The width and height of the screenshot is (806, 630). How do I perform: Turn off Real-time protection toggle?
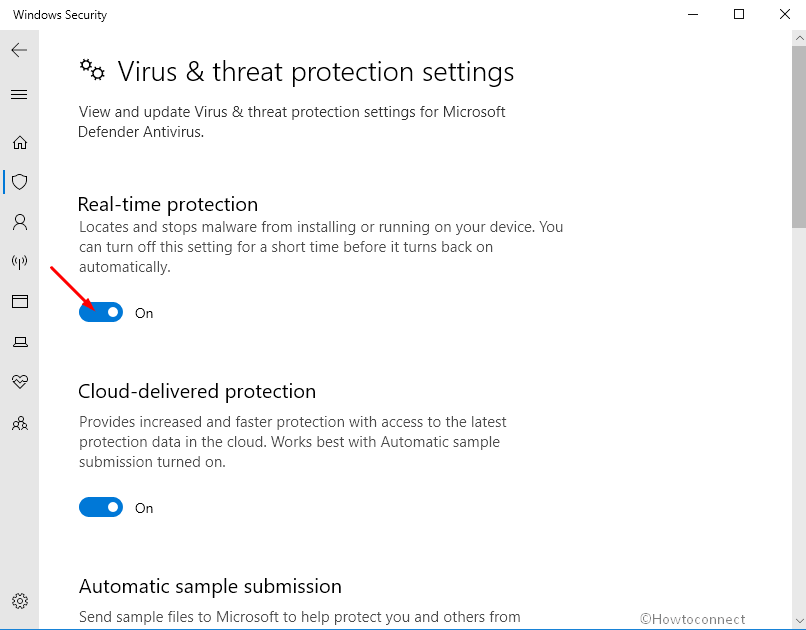tap(101, 312)
